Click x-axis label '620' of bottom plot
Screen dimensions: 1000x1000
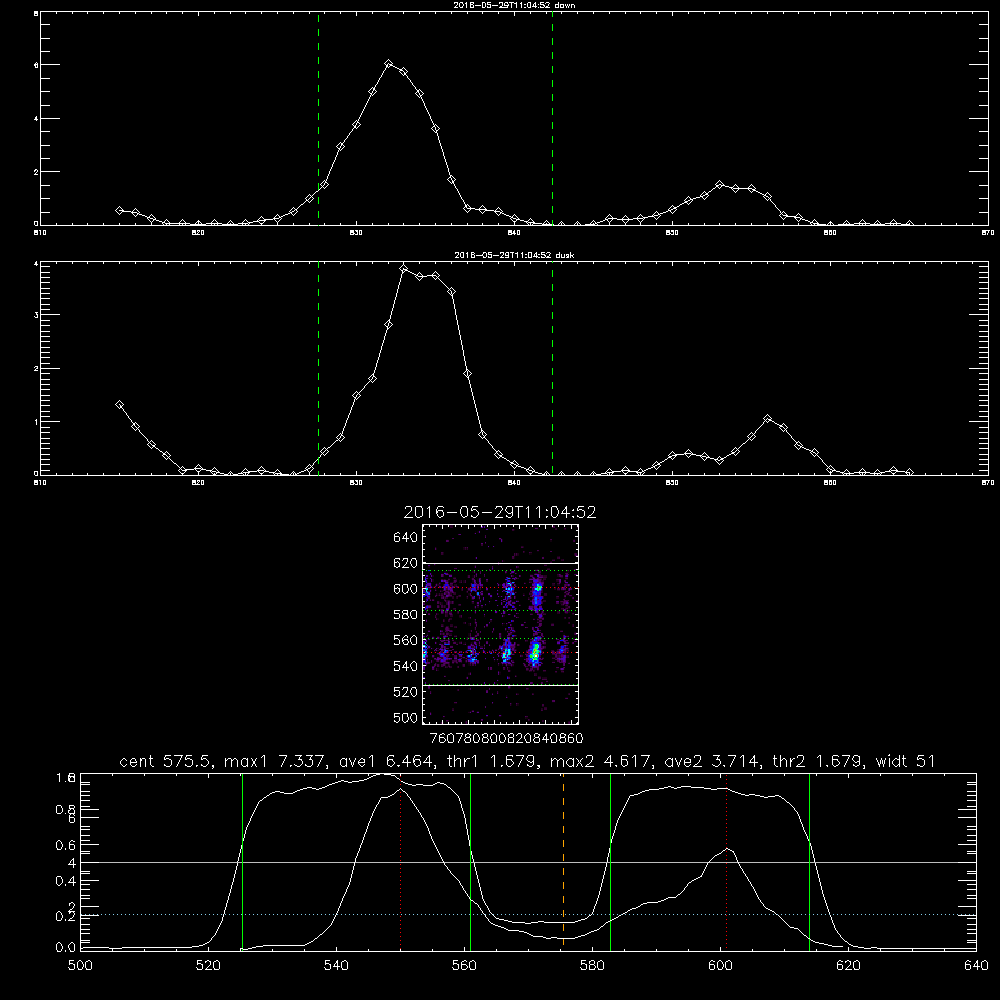[848, 966]
